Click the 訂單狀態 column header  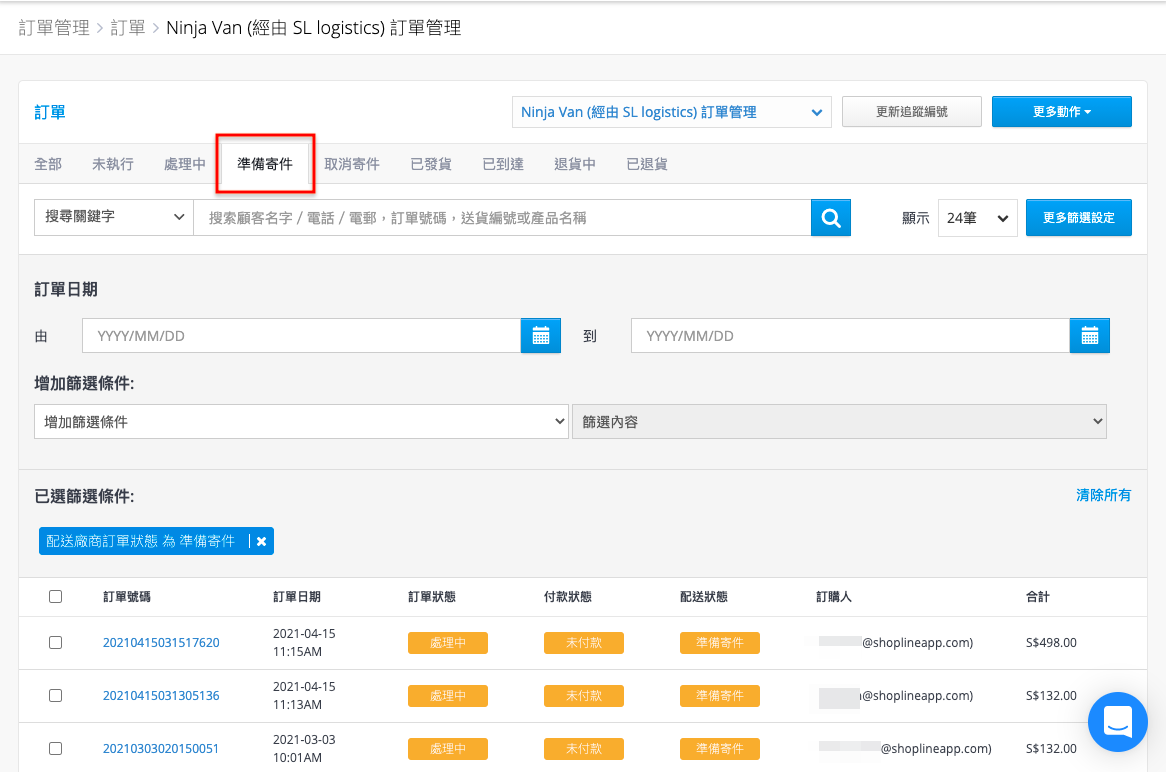432,596
